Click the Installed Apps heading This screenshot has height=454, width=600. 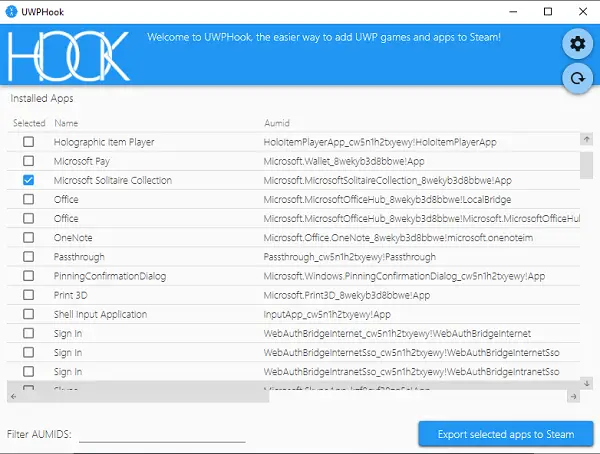click(x=42, y=98)
